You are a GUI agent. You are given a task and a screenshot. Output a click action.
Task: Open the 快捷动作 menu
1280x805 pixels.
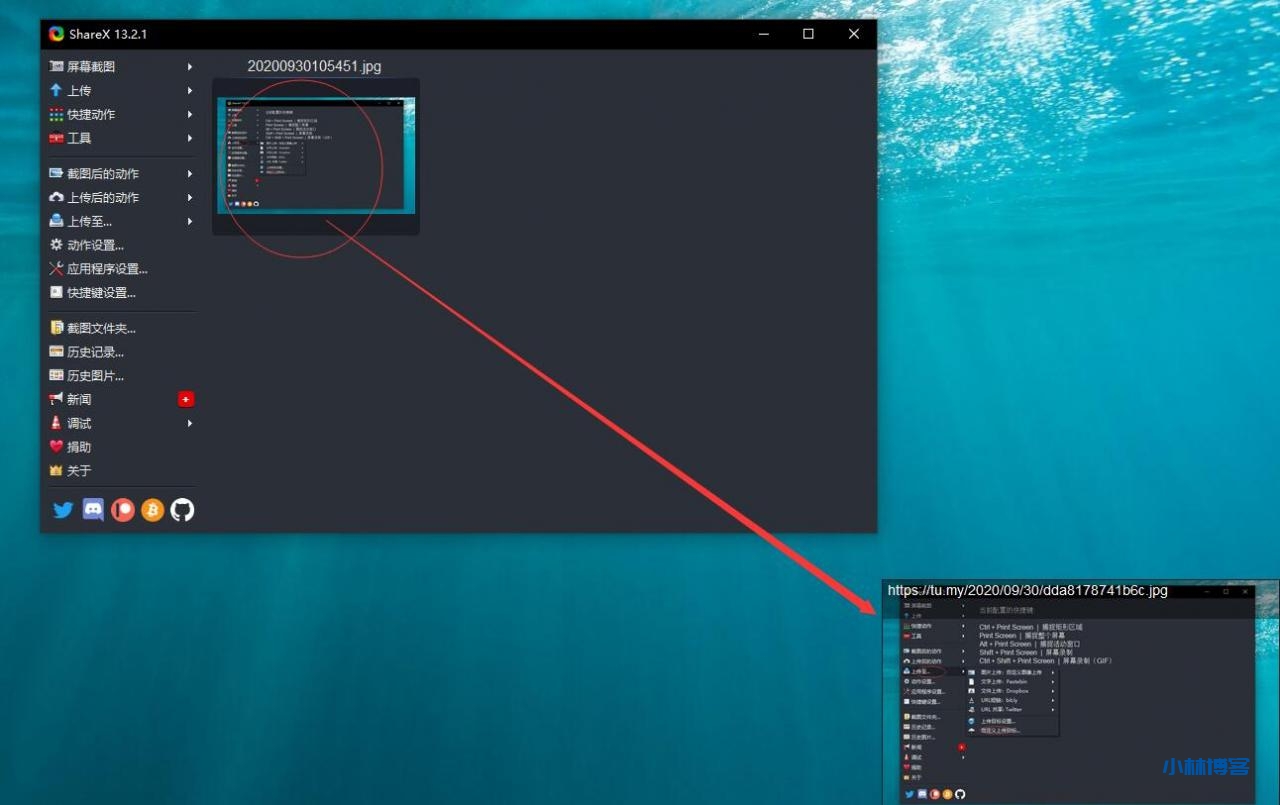[90, 115]
